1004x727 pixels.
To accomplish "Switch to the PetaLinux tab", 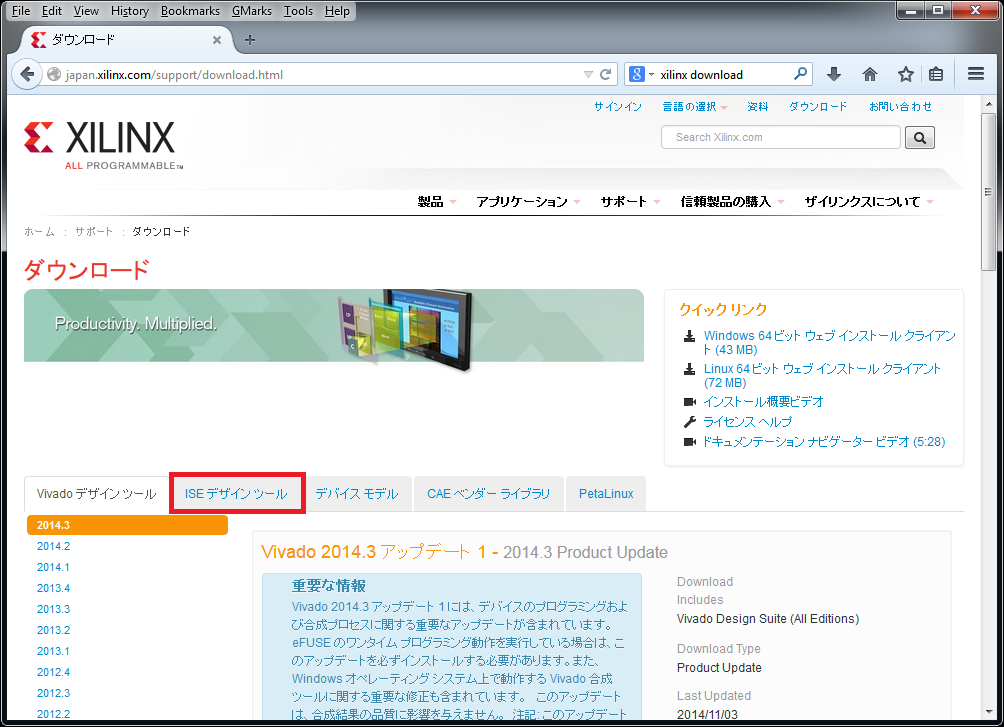I will [x=606, y=494].
